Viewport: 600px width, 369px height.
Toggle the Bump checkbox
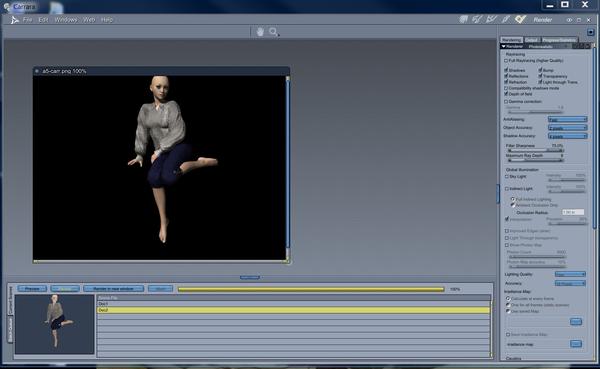coord(540,70)
